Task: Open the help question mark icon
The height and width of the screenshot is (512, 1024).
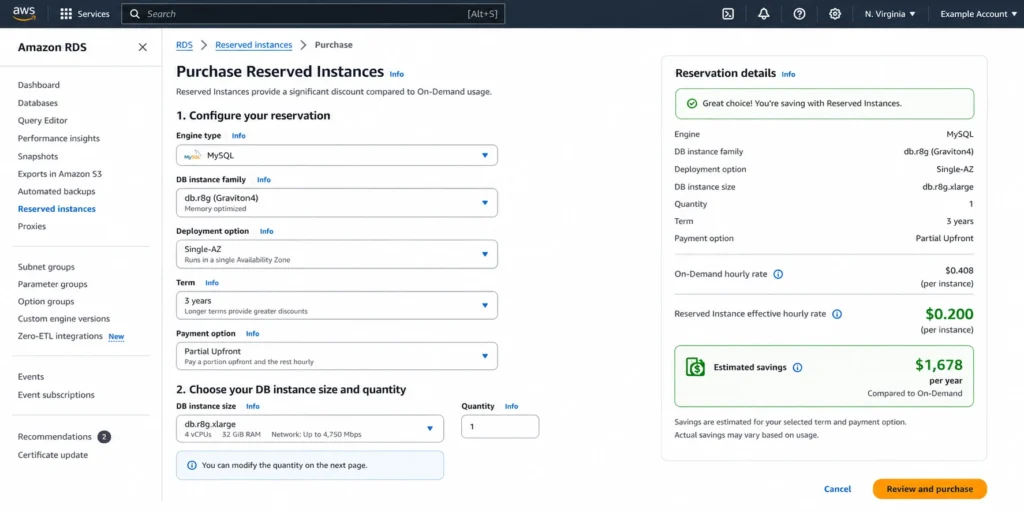Action: [799, 14]
